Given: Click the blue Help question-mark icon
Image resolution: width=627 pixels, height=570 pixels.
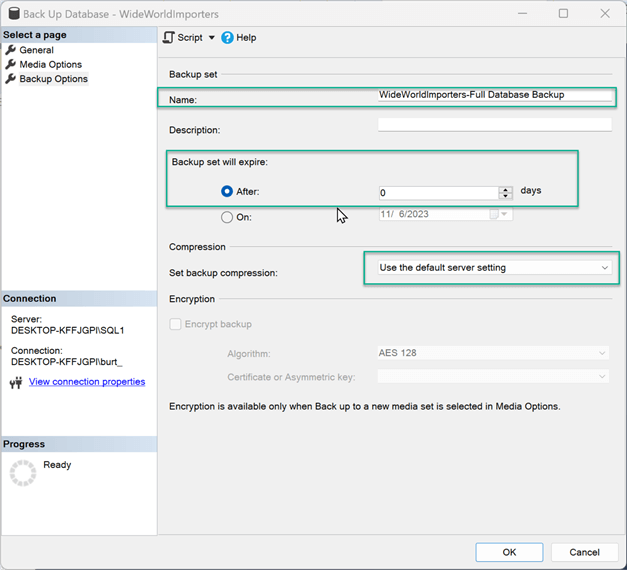Looking at the screenshot, I should [x=227, y=38].
